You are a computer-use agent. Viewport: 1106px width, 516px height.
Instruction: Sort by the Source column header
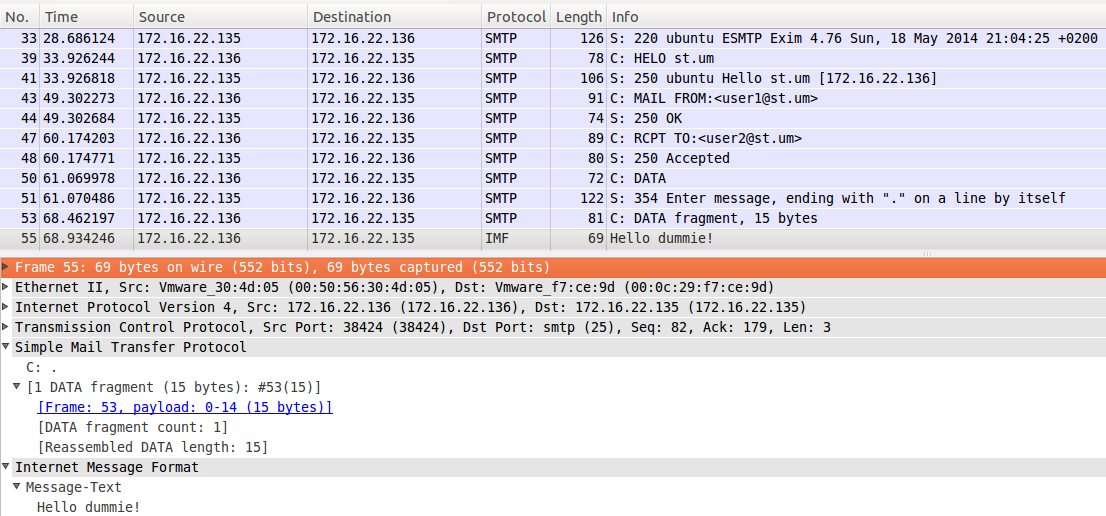[220, 17]
